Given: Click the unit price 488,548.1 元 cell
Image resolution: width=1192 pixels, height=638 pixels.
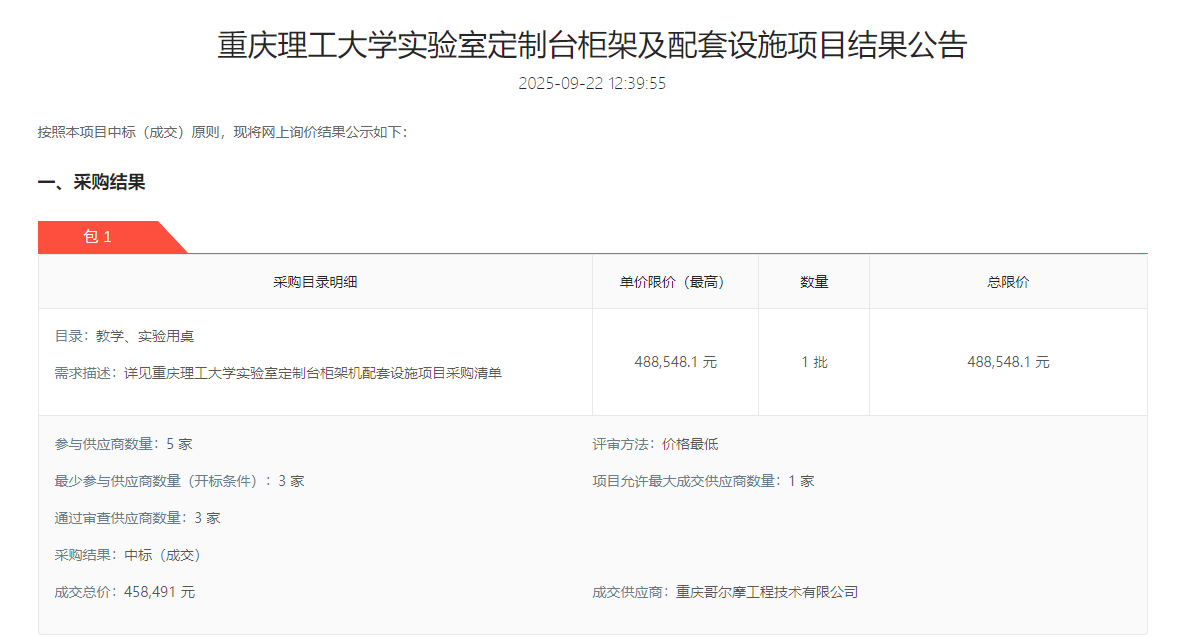Looking at the screenshot, I should coord(675,361).
